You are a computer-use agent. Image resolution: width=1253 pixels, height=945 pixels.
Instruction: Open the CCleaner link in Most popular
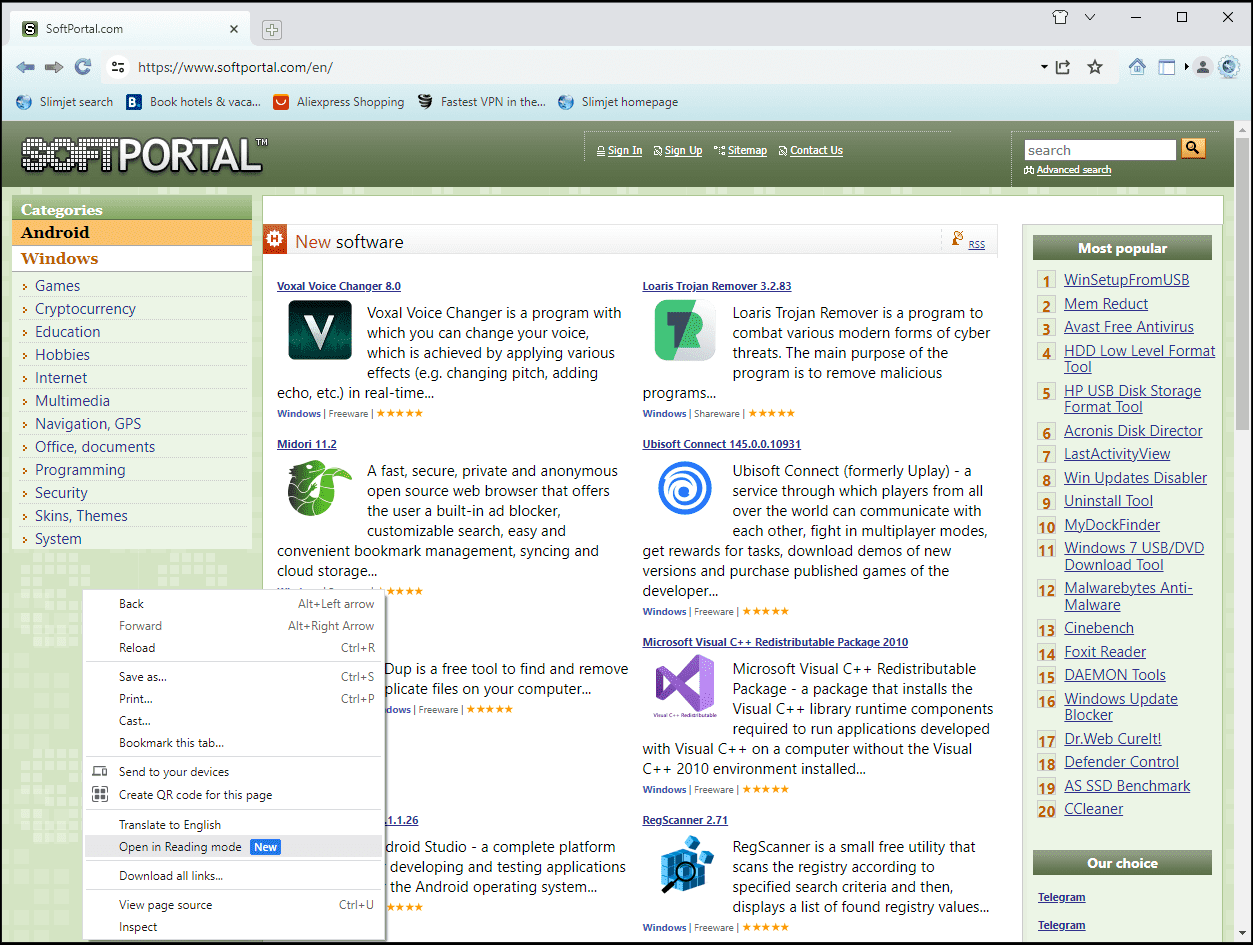1093,809
